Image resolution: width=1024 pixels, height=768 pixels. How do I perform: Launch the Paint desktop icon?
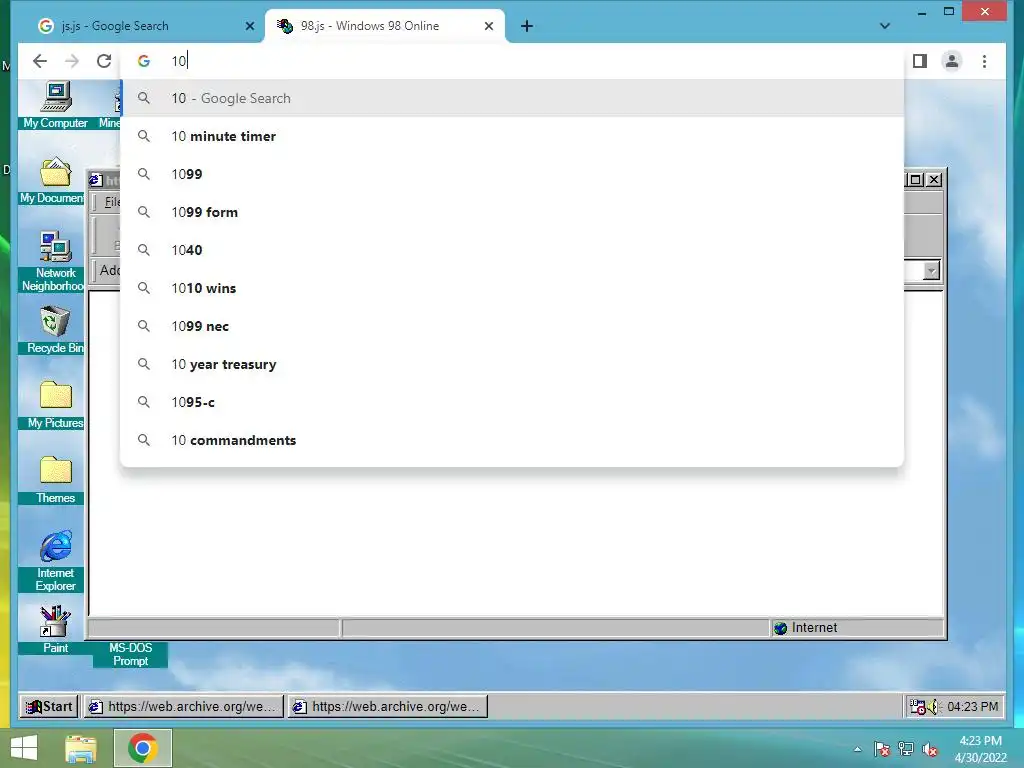pyautogui.click(x=56, y=630)
